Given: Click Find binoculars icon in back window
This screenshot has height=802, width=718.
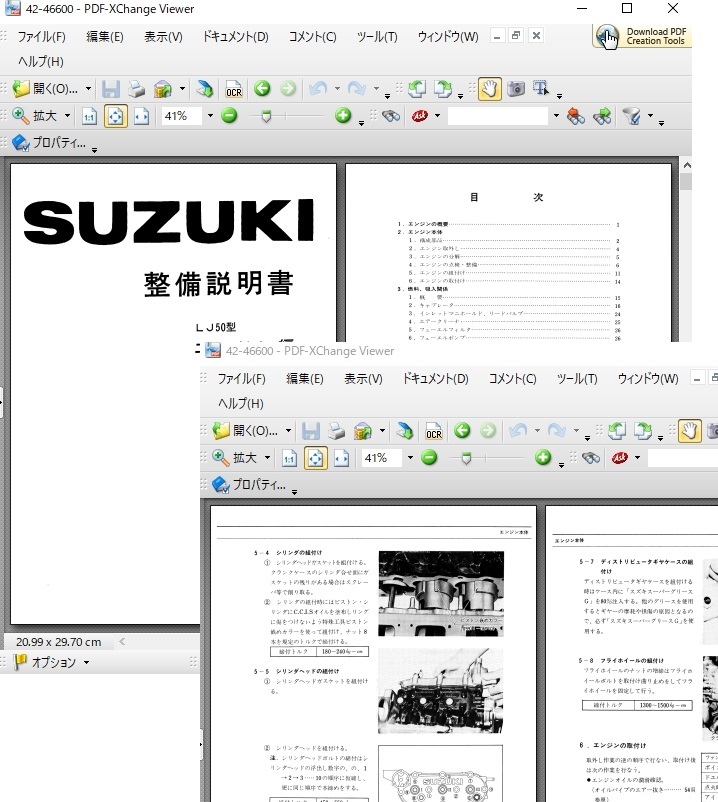Looking at the screenshot, I should coord(391,116).
